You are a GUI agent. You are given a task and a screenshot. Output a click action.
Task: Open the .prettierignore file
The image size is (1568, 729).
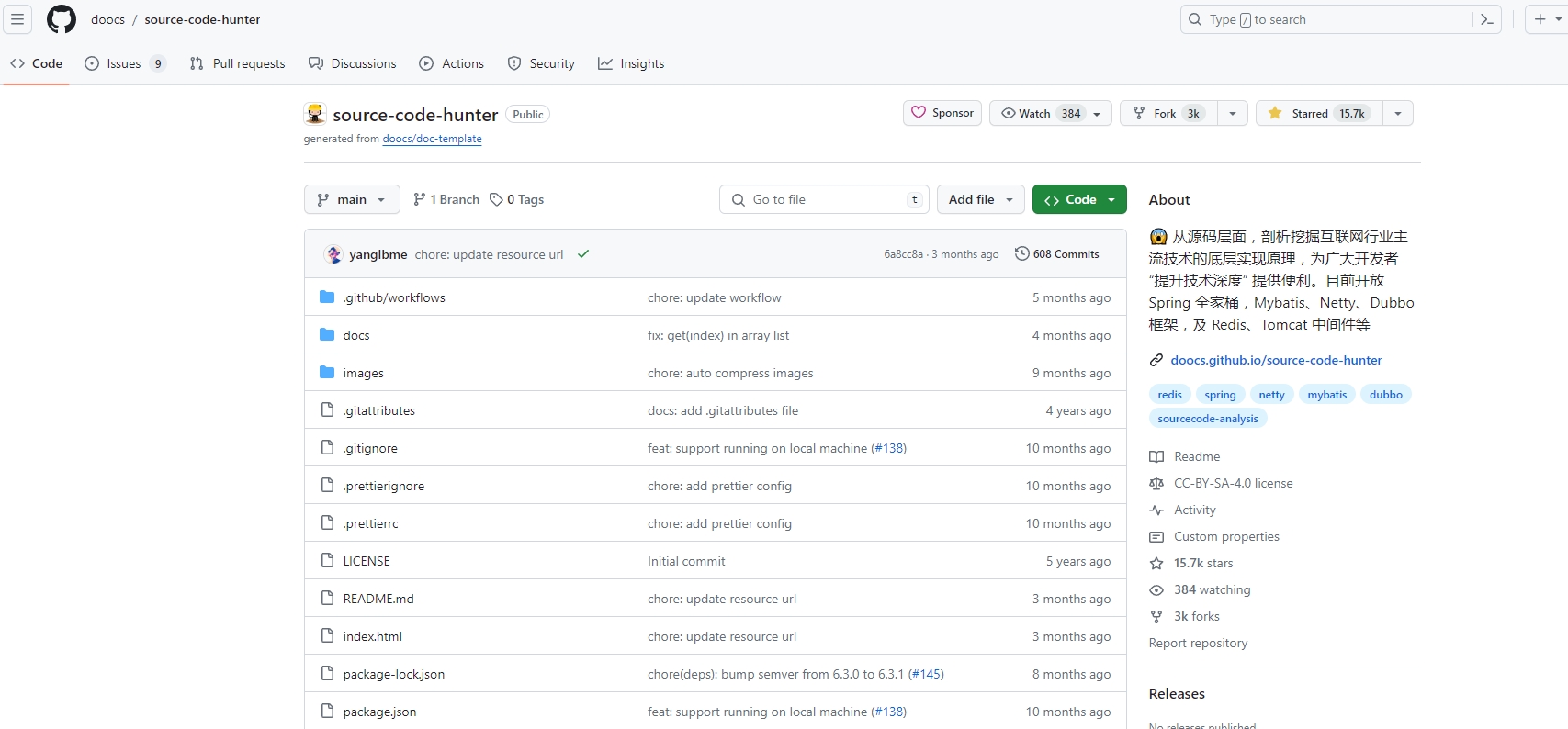click(x=383, y=486)
